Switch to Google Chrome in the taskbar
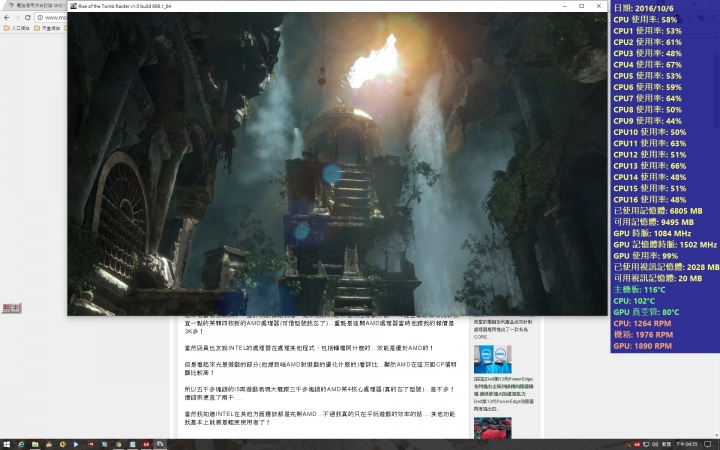720x450 pixels. click(x=118, y=444)
